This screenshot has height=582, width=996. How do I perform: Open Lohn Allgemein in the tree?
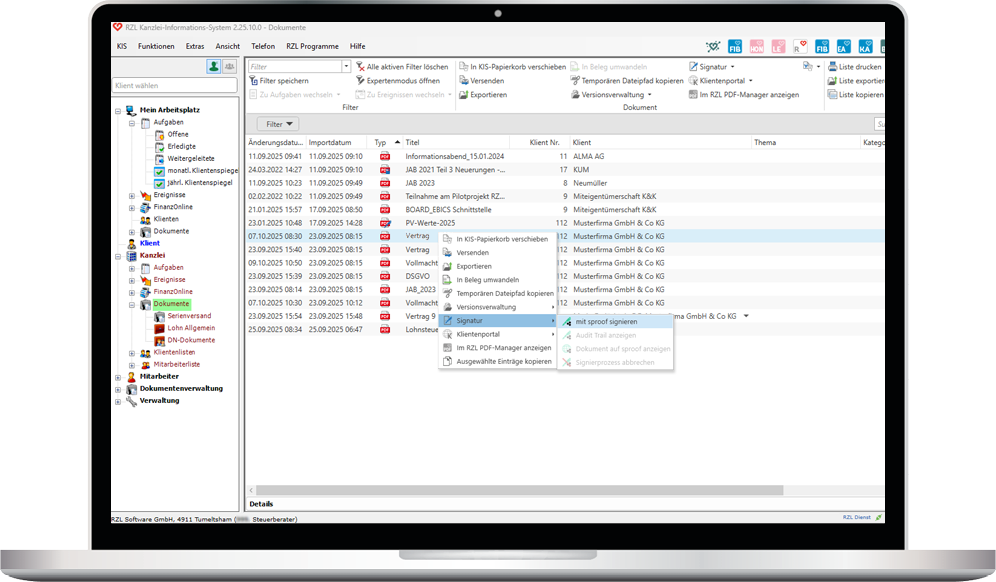pyautogui.click(x=191, y=328)
